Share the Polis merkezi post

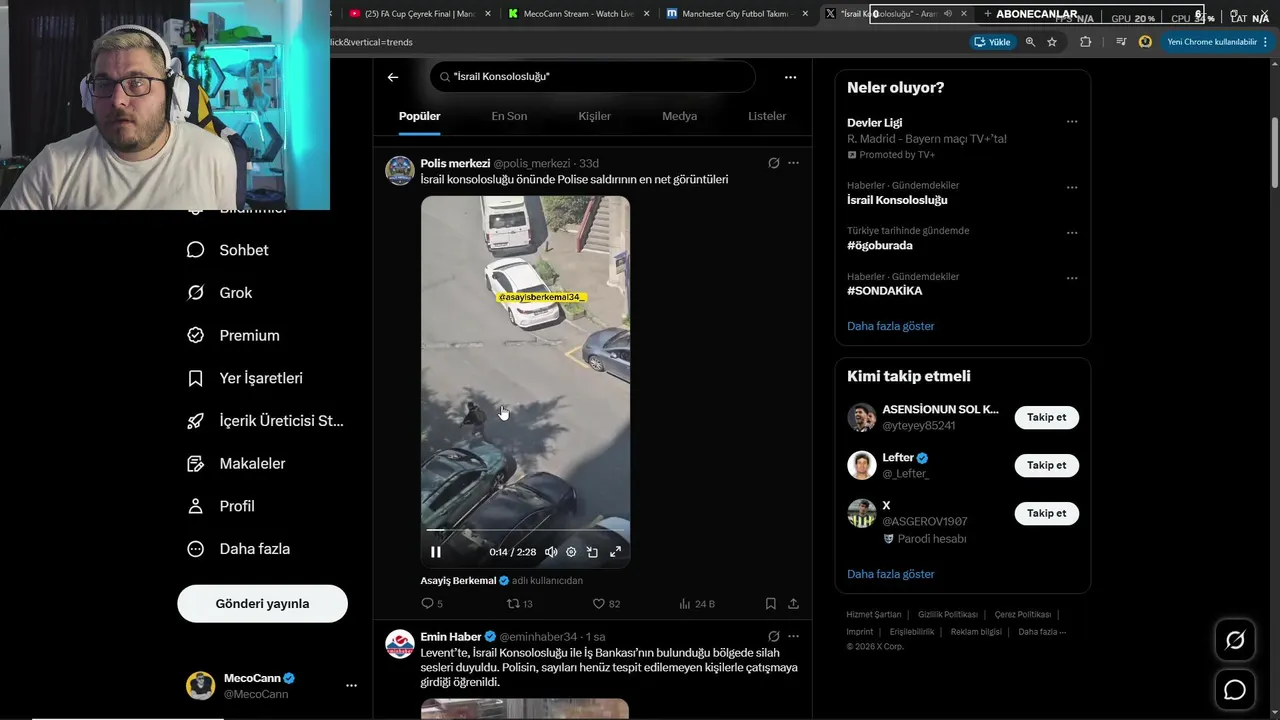[793, 604]
